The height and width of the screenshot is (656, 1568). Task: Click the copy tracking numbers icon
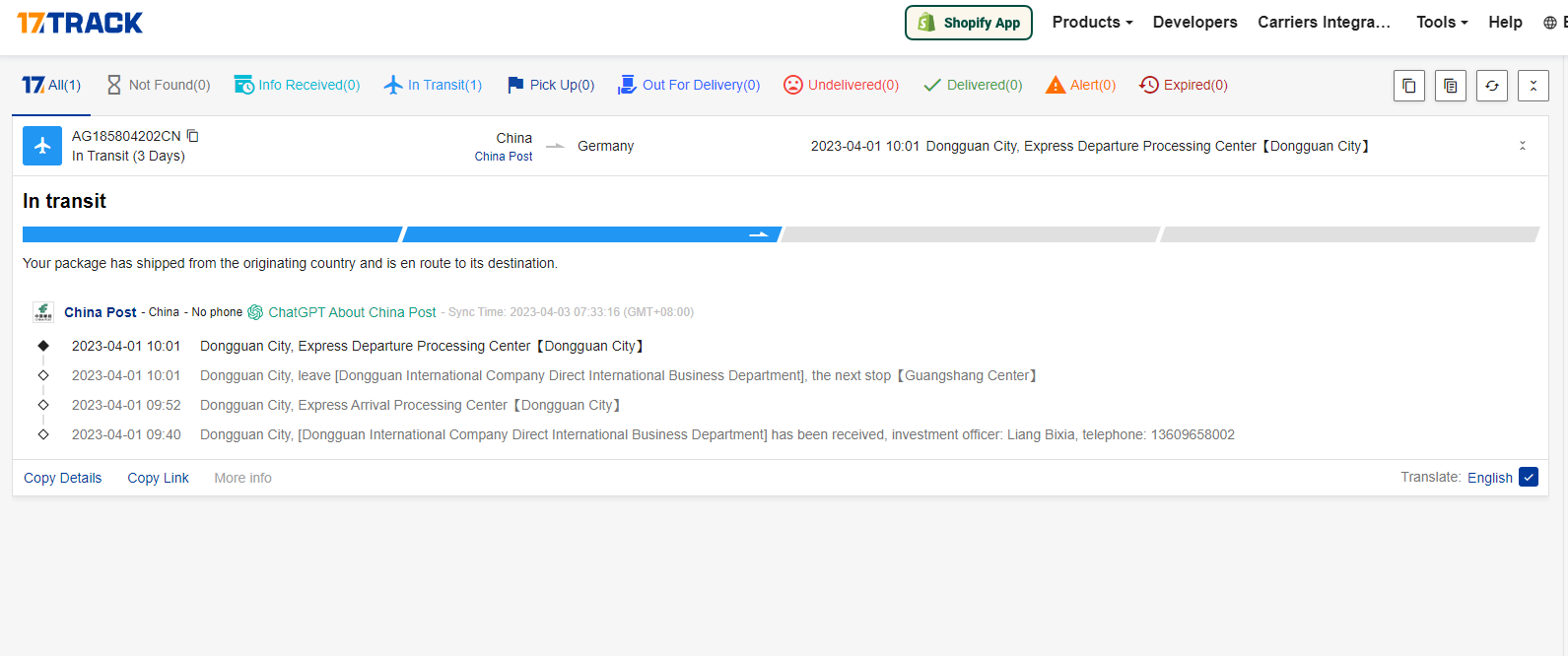pos(1409,86)
